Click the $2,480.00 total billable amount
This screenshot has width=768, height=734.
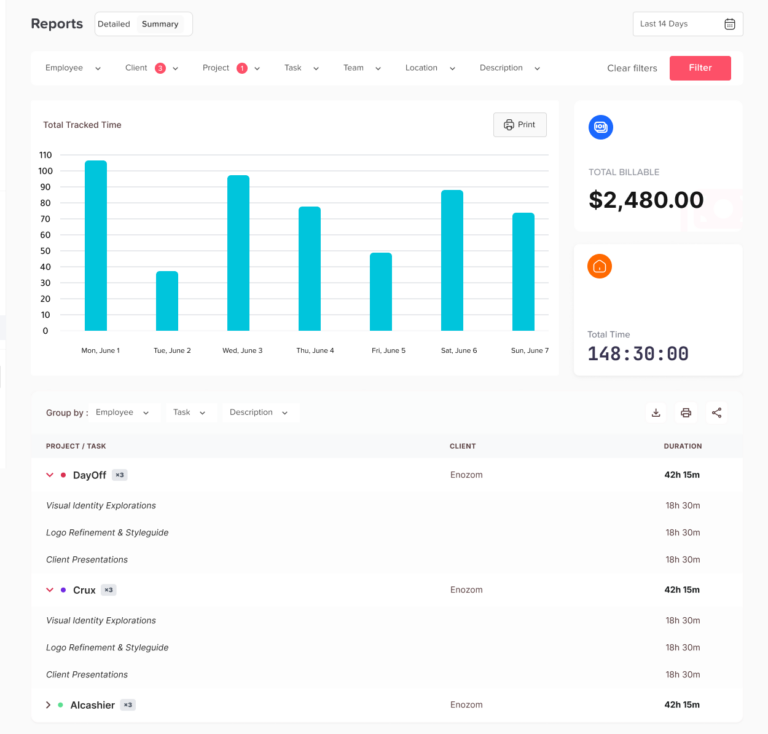point(646,200)
